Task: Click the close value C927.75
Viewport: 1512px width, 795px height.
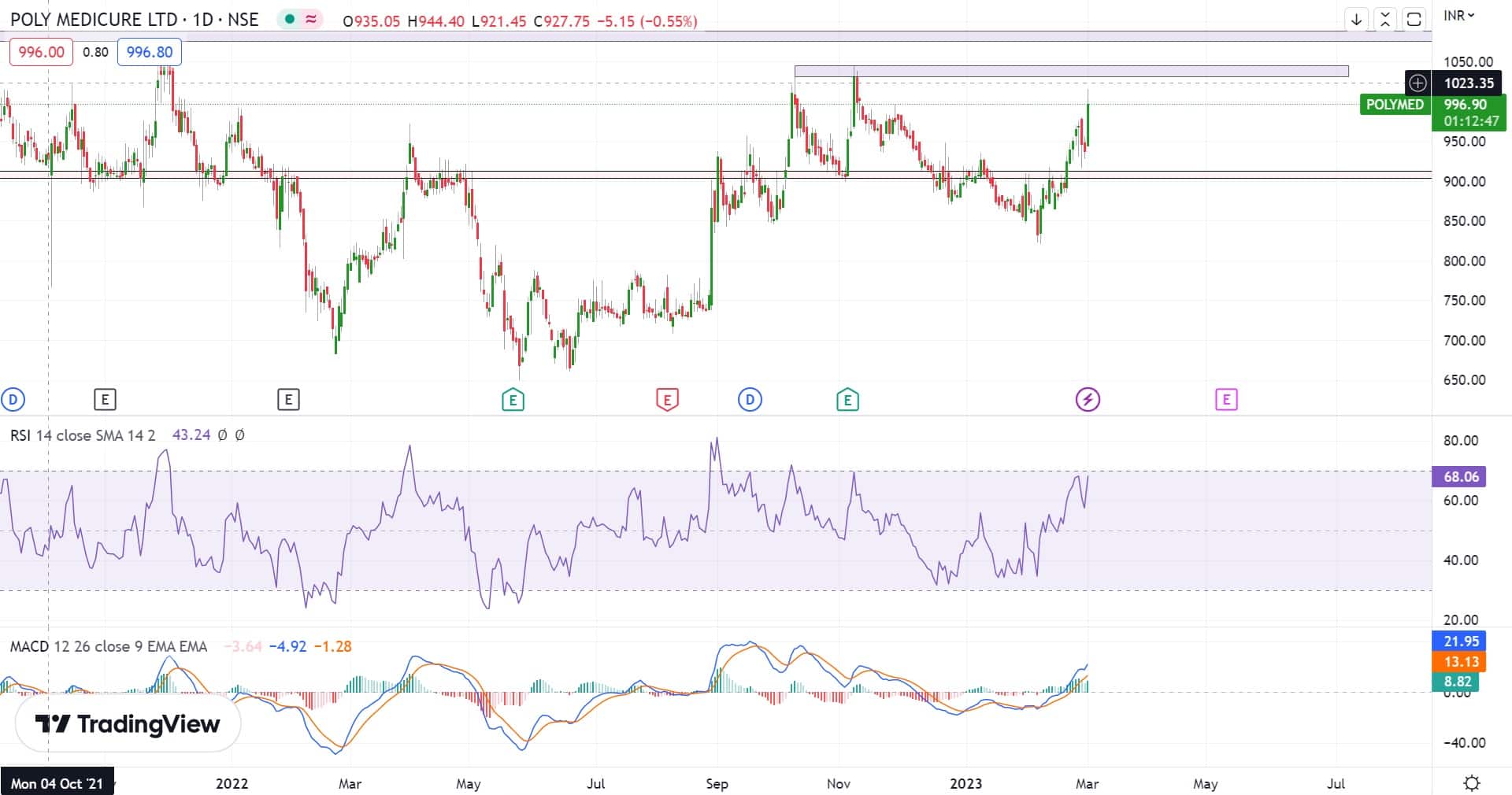Action: click(x=561, y=21)
